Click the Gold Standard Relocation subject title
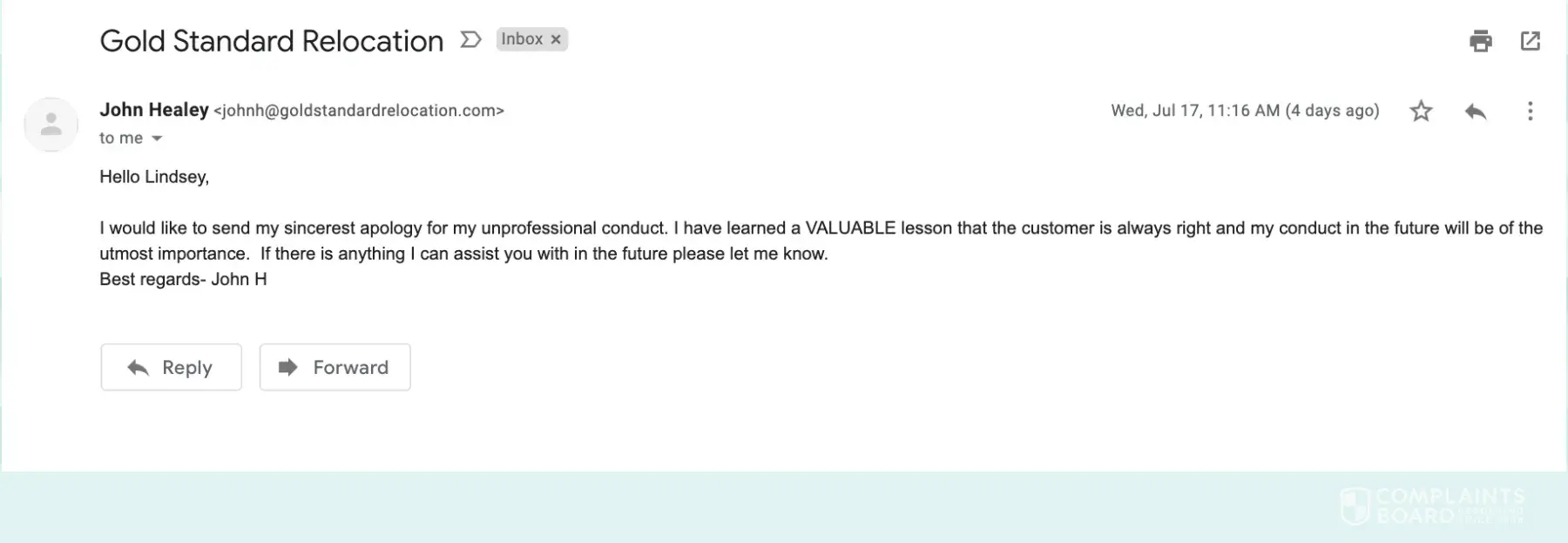The width and height of the screenshot is (1568, 543). point(272,41)
